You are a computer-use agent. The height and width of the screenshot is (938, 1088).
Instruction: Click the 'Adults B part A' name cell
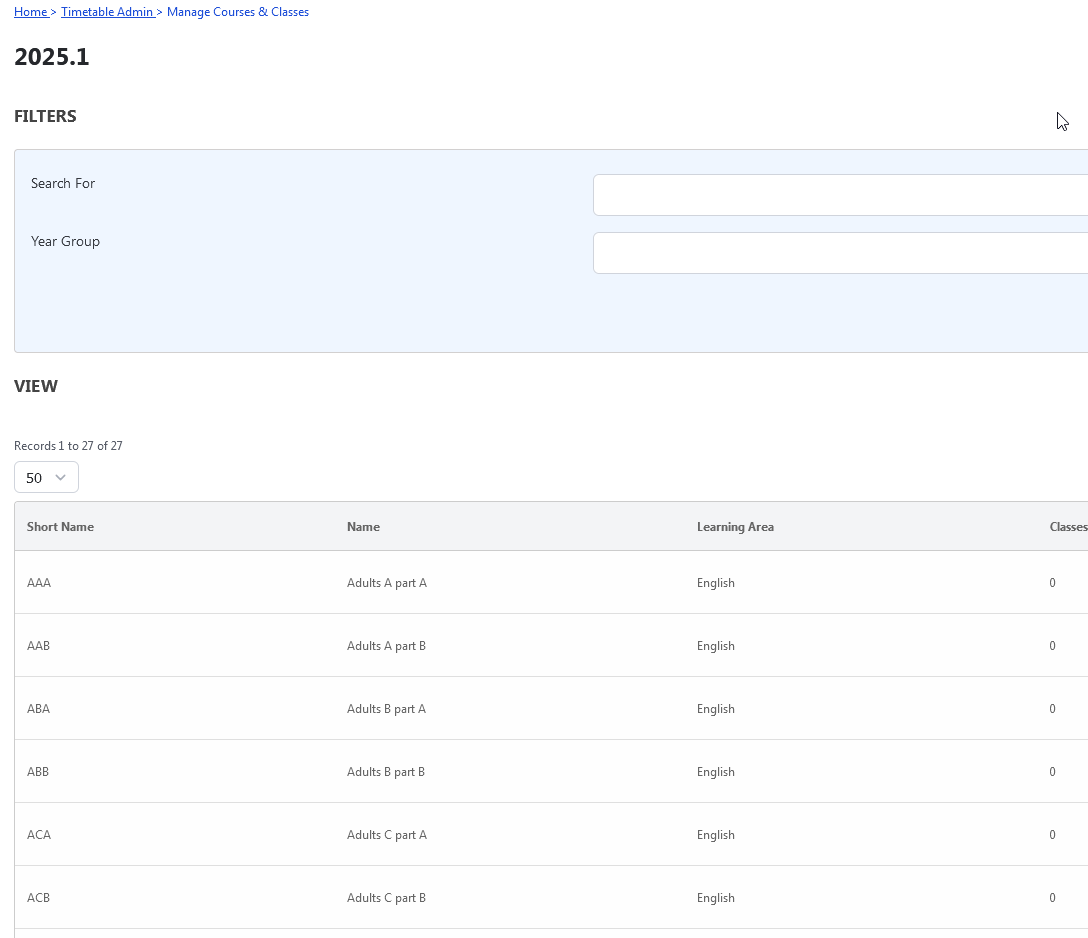386,709
